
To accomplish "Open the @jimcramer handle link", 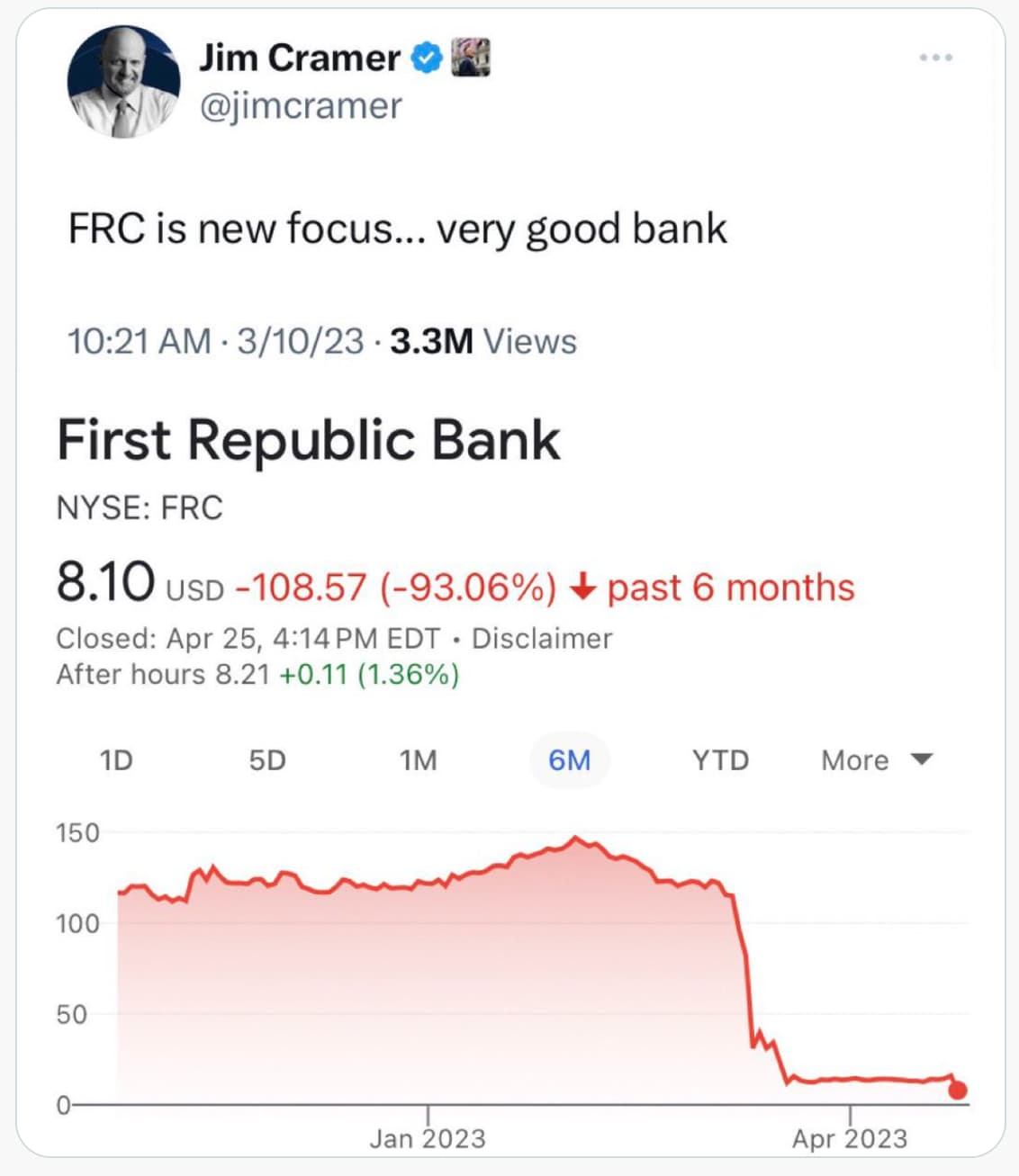I will coord(301,106).
